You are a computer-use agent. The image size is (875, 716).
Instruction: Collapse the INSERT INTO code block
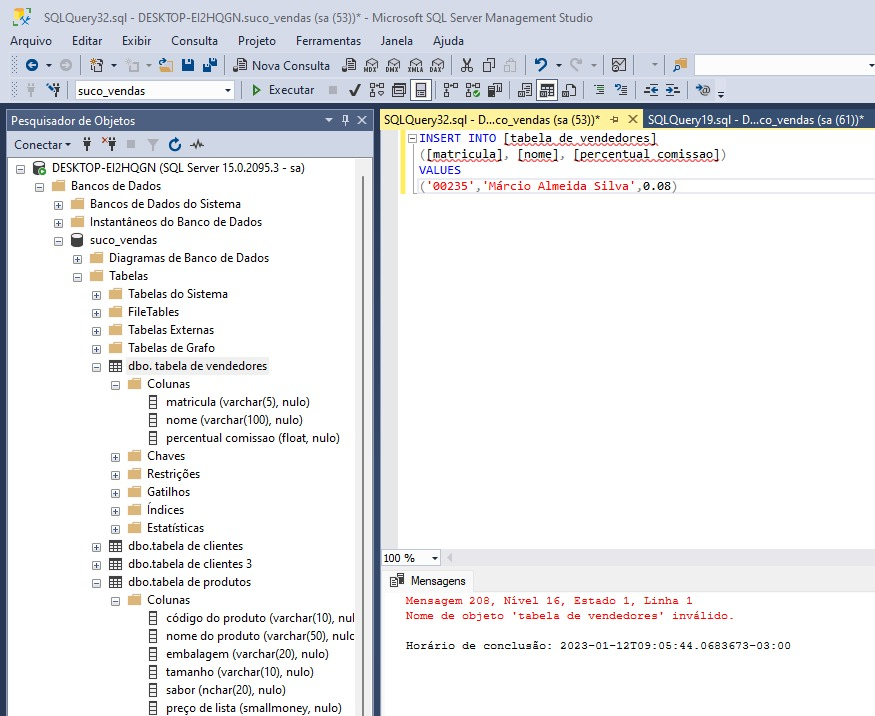coord(412,138)
